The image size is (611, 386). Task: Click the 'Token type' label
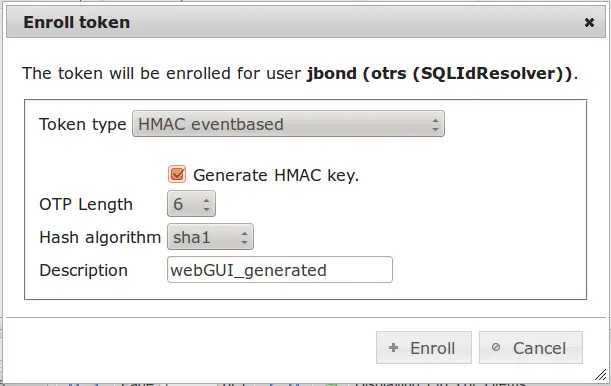83,125
